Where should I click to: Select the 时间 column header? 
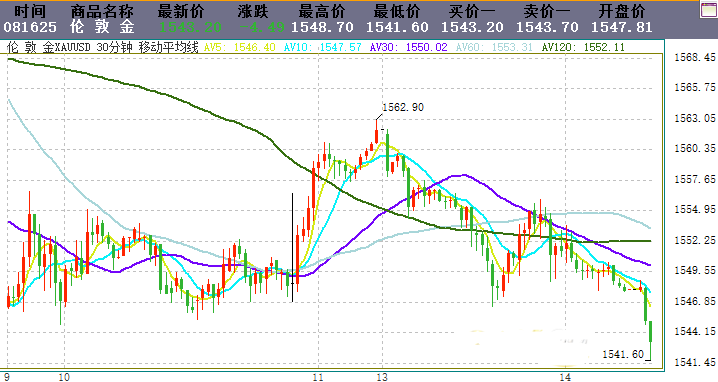30,11
